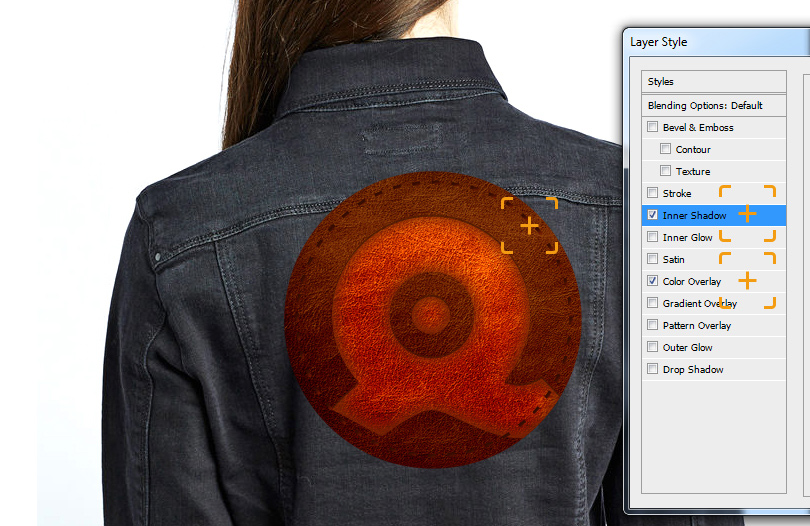Open the Styles section header
Image resolution: width=810 pixels, height=526 pixels.
point(714,82)
